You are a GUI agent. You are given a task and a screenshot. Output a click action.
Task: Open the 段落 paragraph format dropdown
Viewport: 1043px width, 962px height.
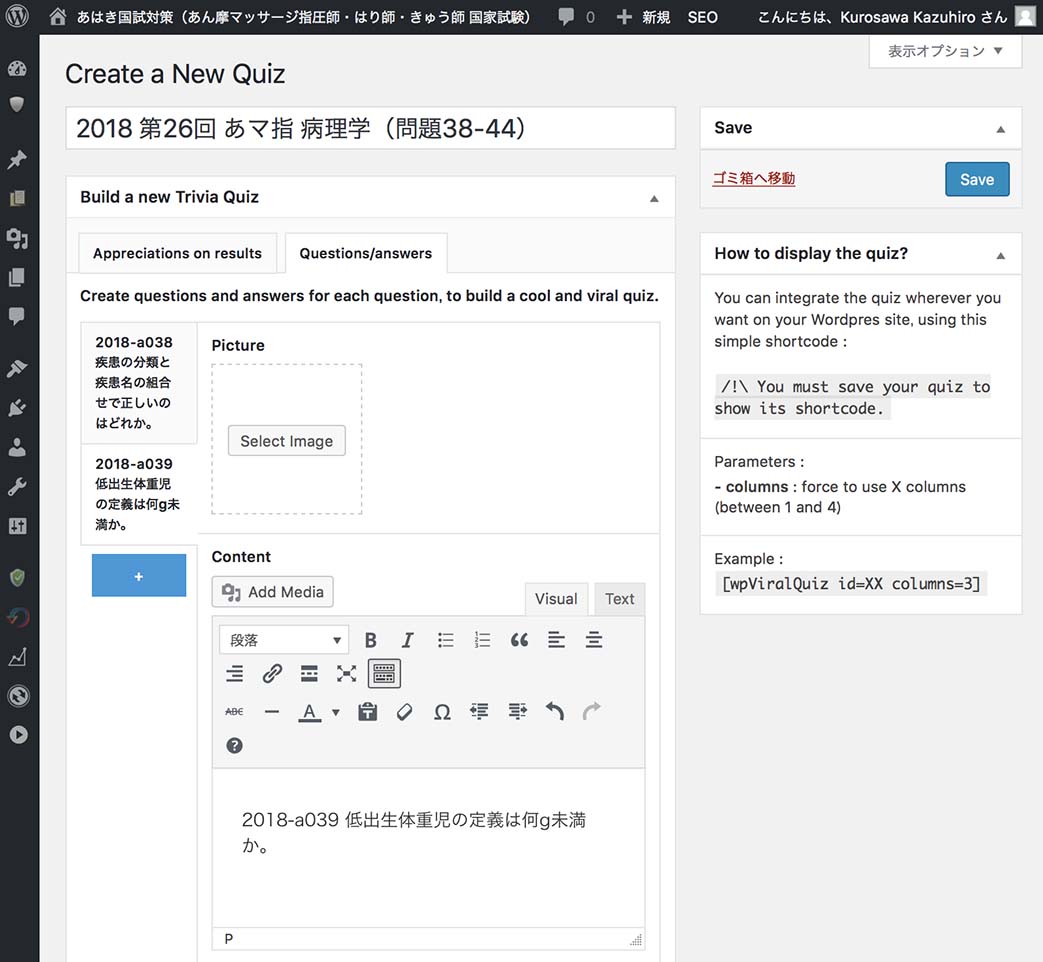coord(284,640)
